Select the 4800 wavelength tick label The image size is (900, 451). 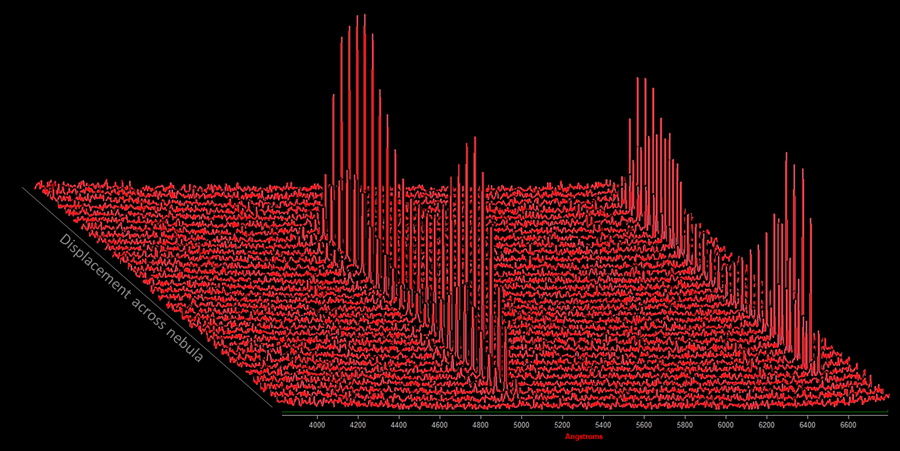[x=481, y=425]
